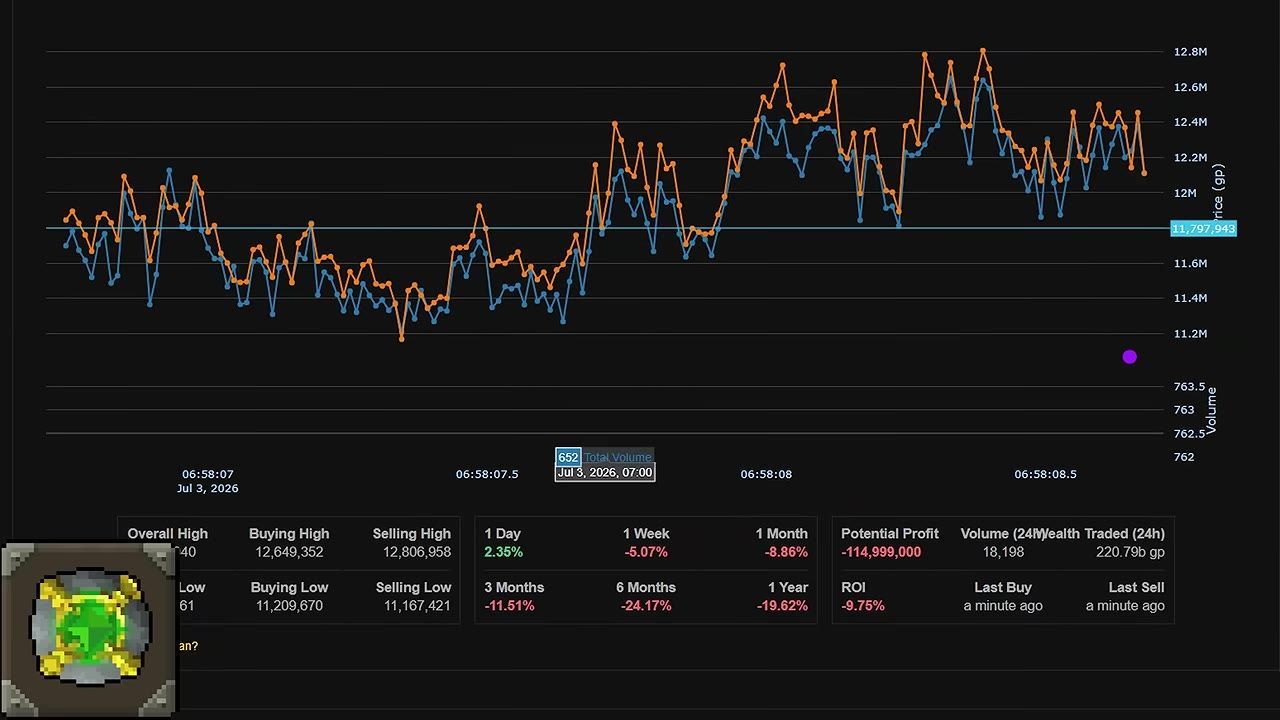Click the 762.5 volume axis label

point(1189,434)
